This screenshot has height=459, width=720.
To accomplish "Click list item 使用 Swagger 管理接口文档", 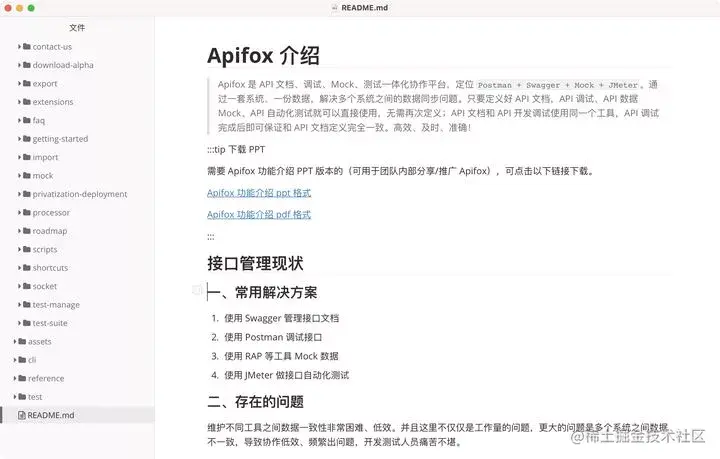I will [281, 318].
